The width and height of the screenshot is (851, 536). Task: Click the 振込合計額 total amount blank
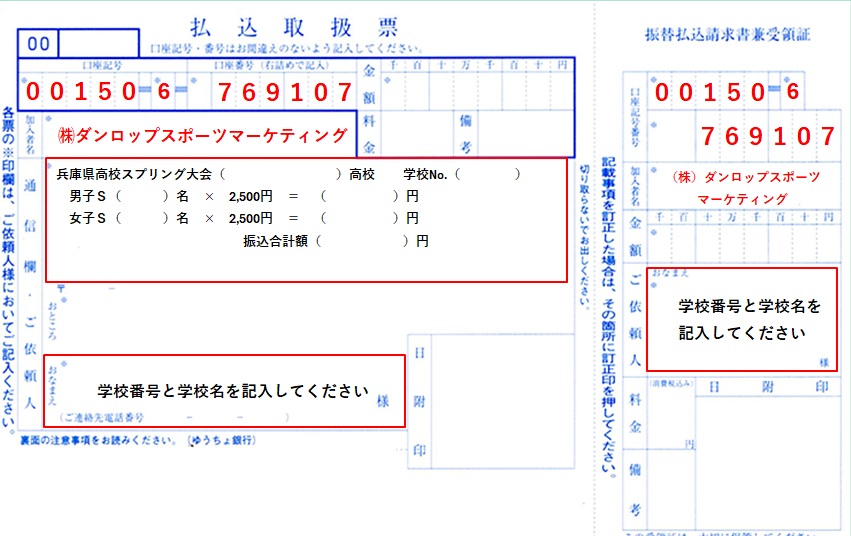coord(359,241)
